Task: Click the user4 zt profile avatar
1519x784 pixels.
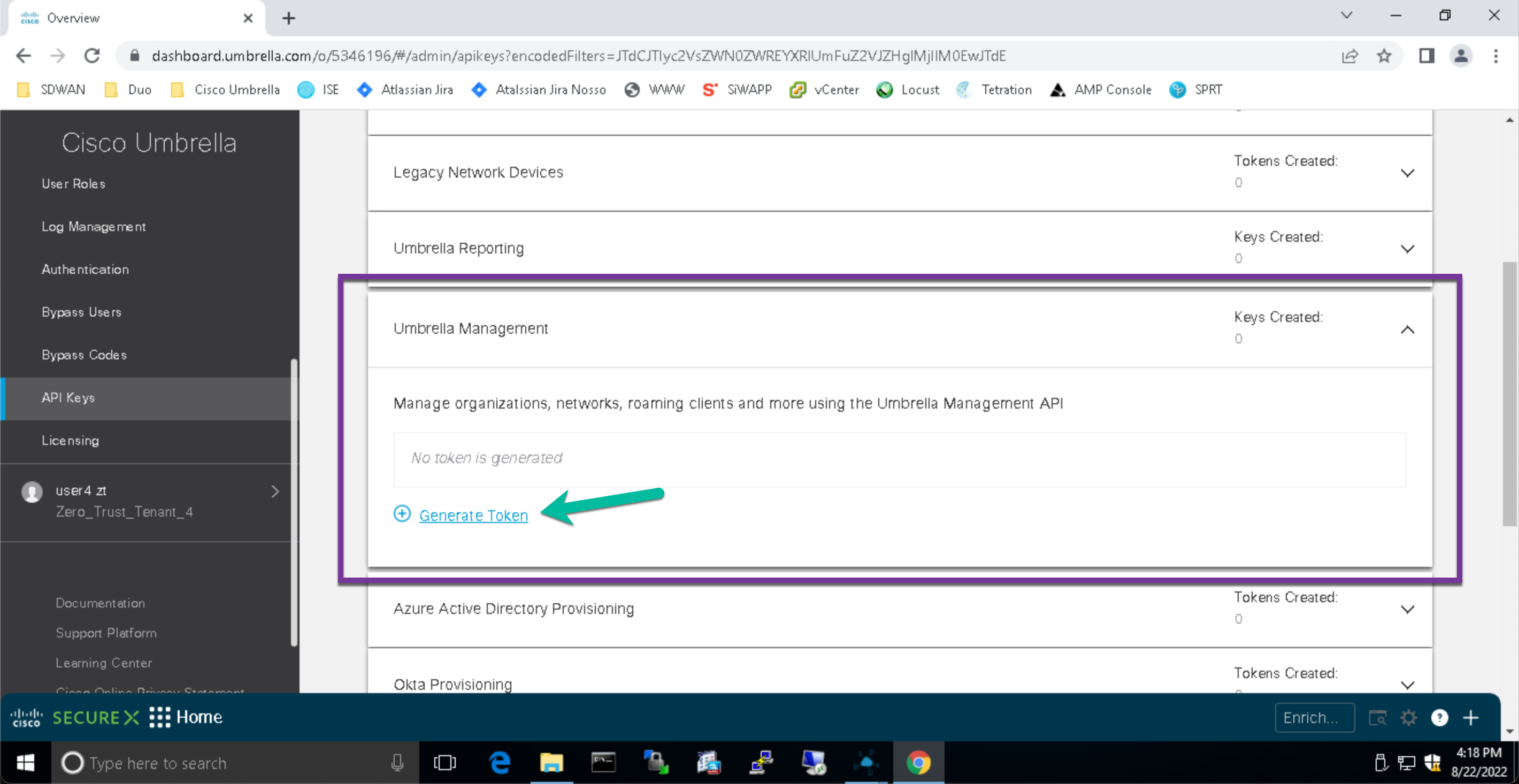Action: coord(33,491)
